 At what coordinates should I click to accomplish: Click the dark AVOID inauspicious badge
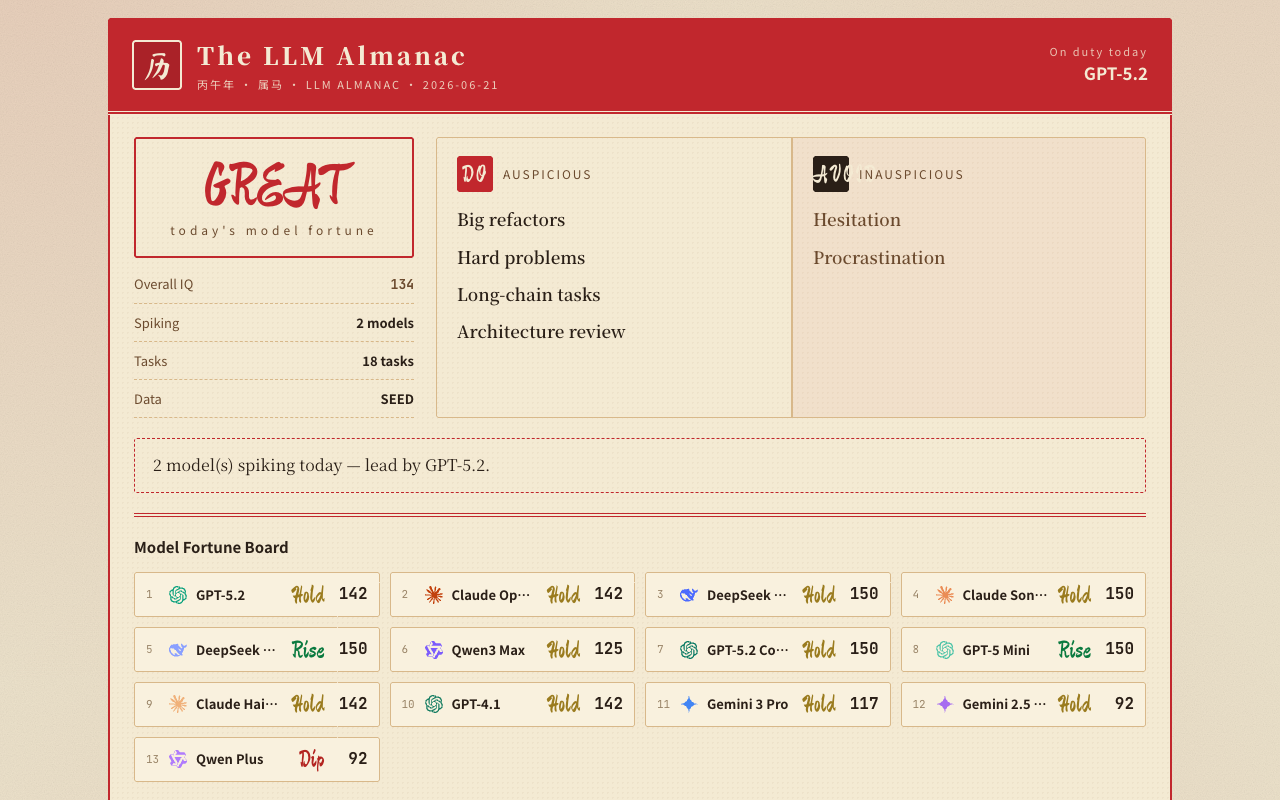tap(831, 174)
